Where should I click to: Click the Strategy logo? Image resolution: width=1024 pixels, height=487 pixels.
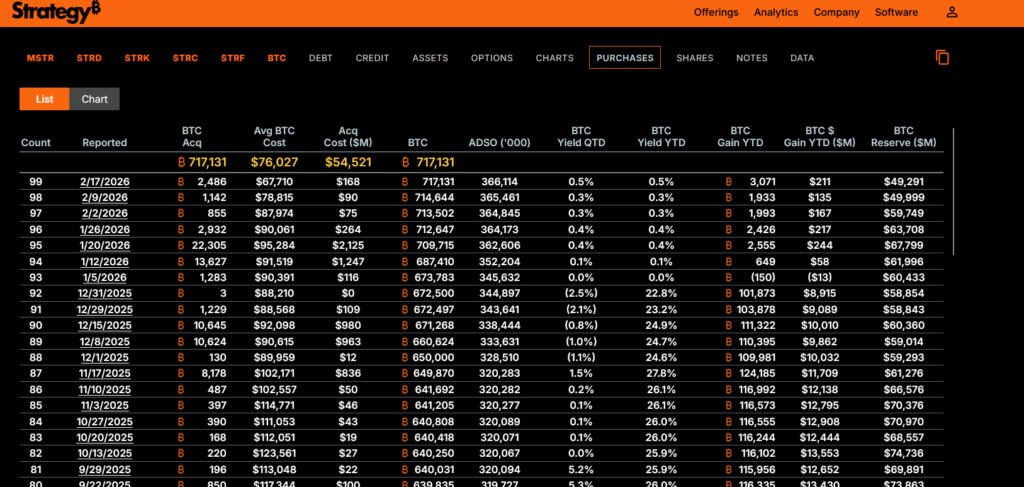click(58, 13)
